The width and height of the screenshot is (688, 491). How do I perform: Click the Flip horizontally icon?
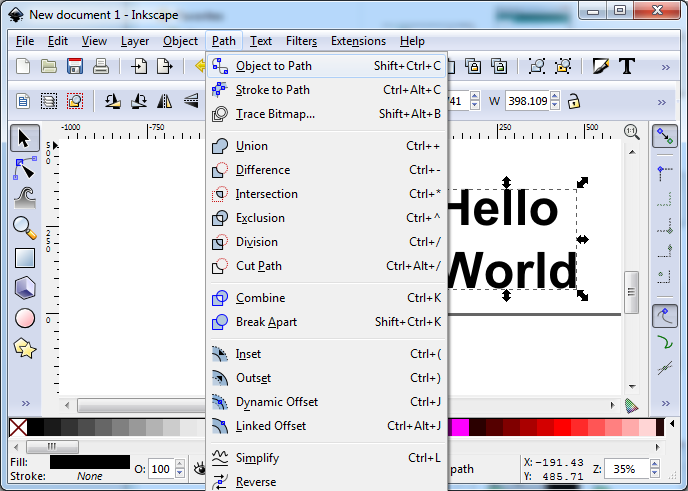(165, 101)
